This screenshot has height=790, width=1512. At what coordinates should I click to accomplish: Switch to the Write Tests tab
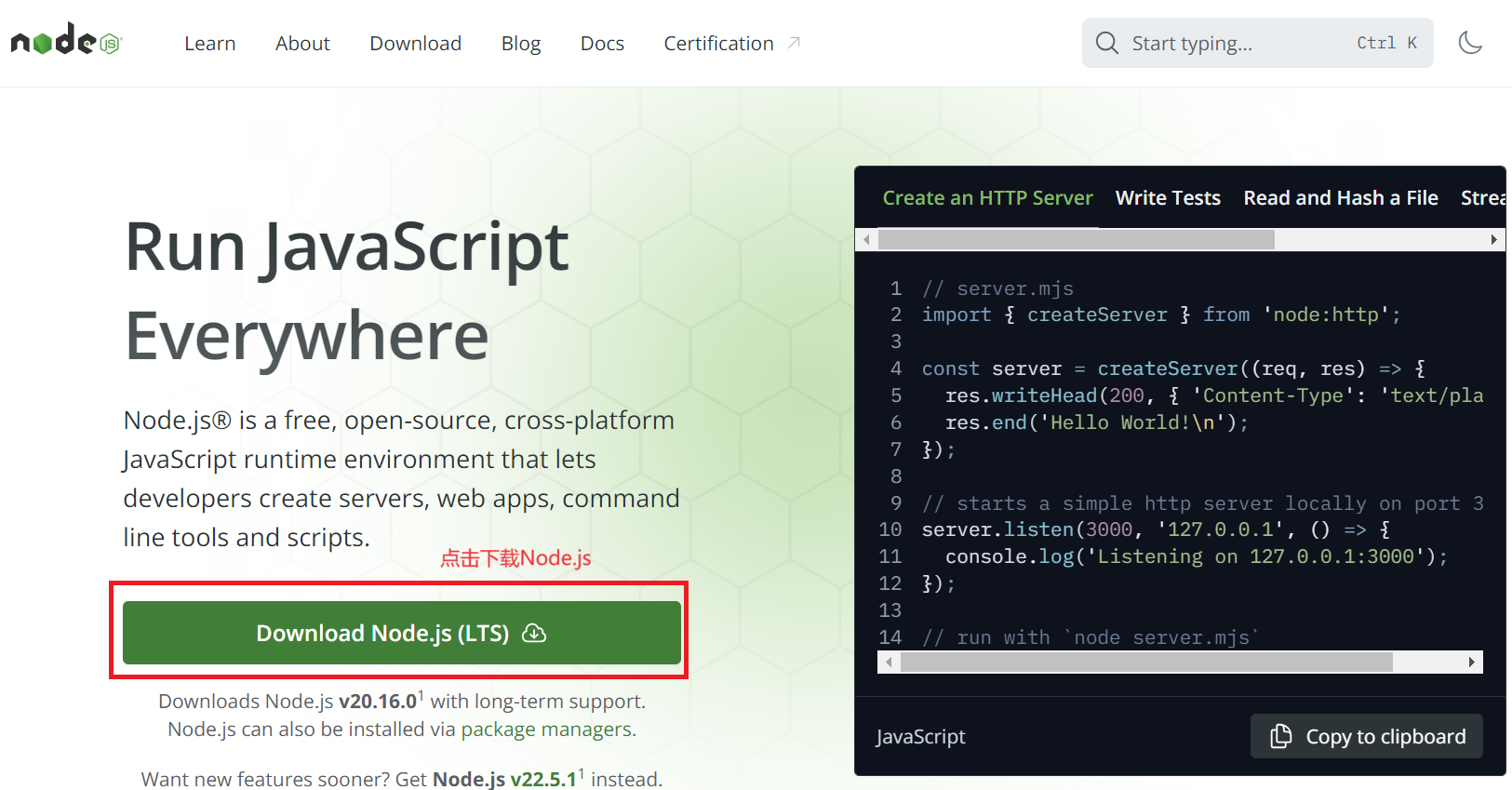coord(1168,198)
